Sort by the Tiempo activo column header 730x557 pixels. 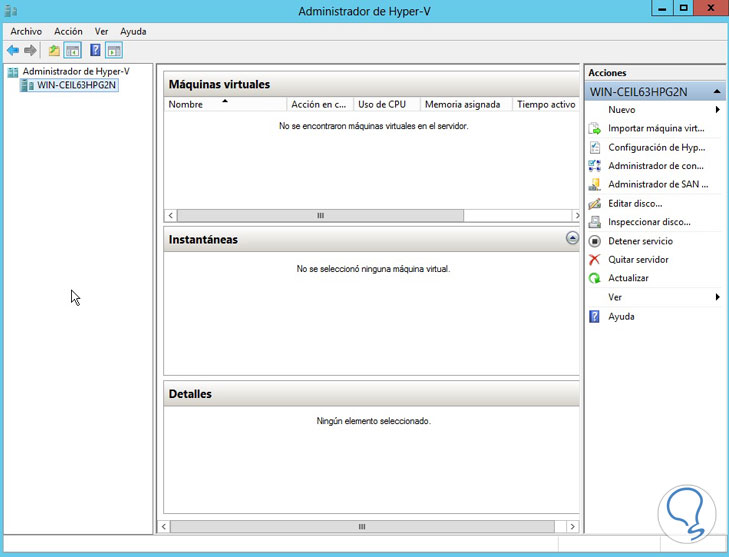[546, 104]
